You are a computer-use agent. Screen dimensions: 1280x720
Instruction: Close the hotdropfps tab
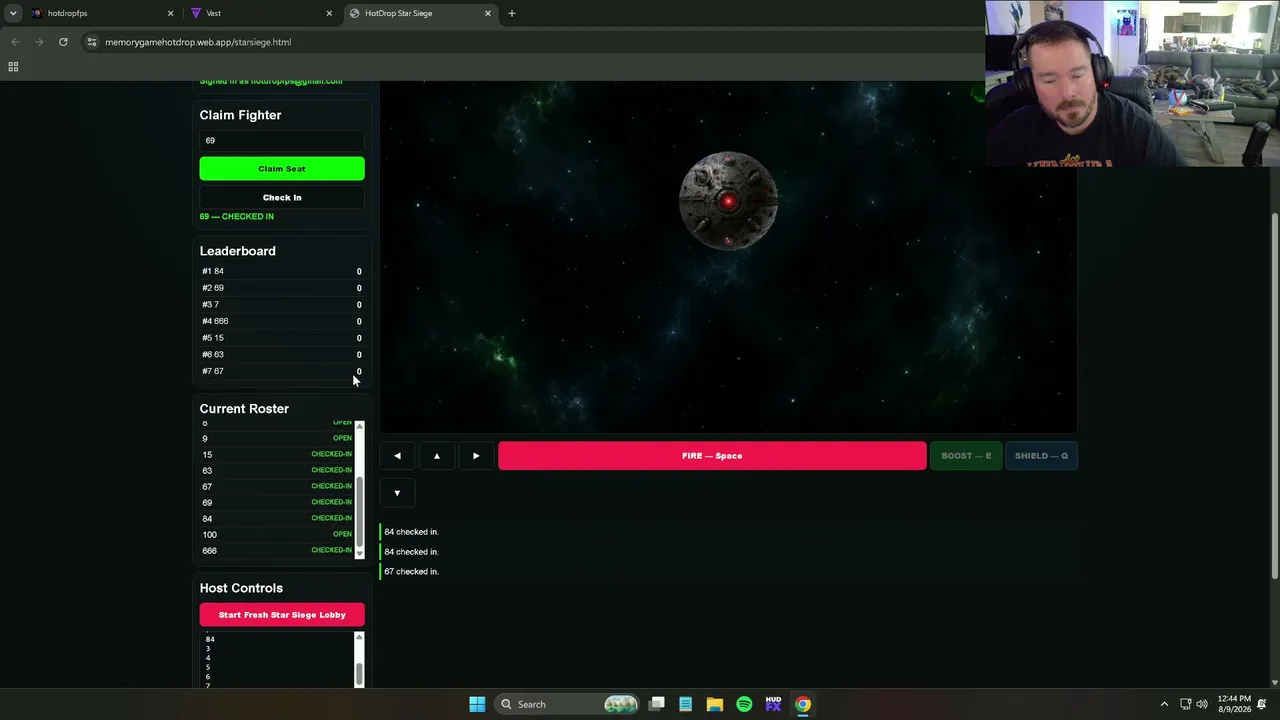[x=170, y=13]
